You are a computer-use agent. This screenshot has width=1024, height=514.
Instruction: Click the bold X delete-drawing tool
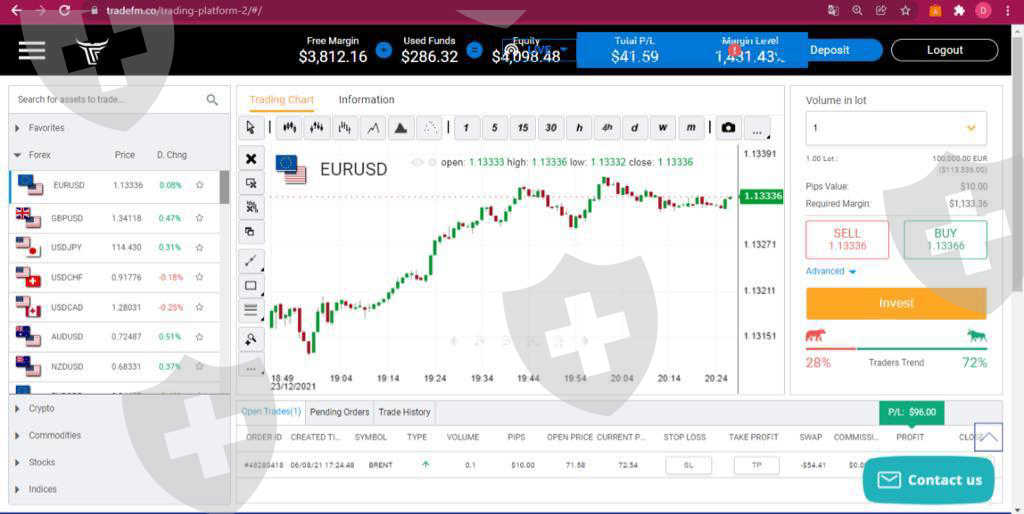pos(251,159)
